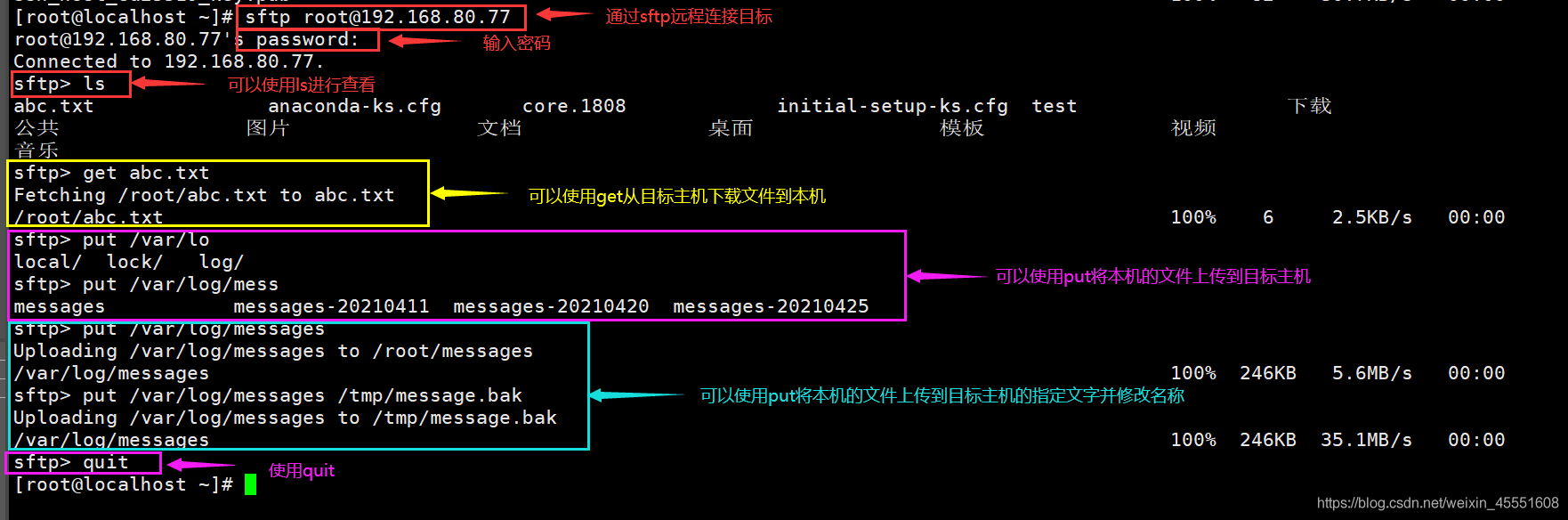Select anaconda-ks.cfg in the file listing
This screenshot has height=520, width=1568.
click(x=355, y=106)
